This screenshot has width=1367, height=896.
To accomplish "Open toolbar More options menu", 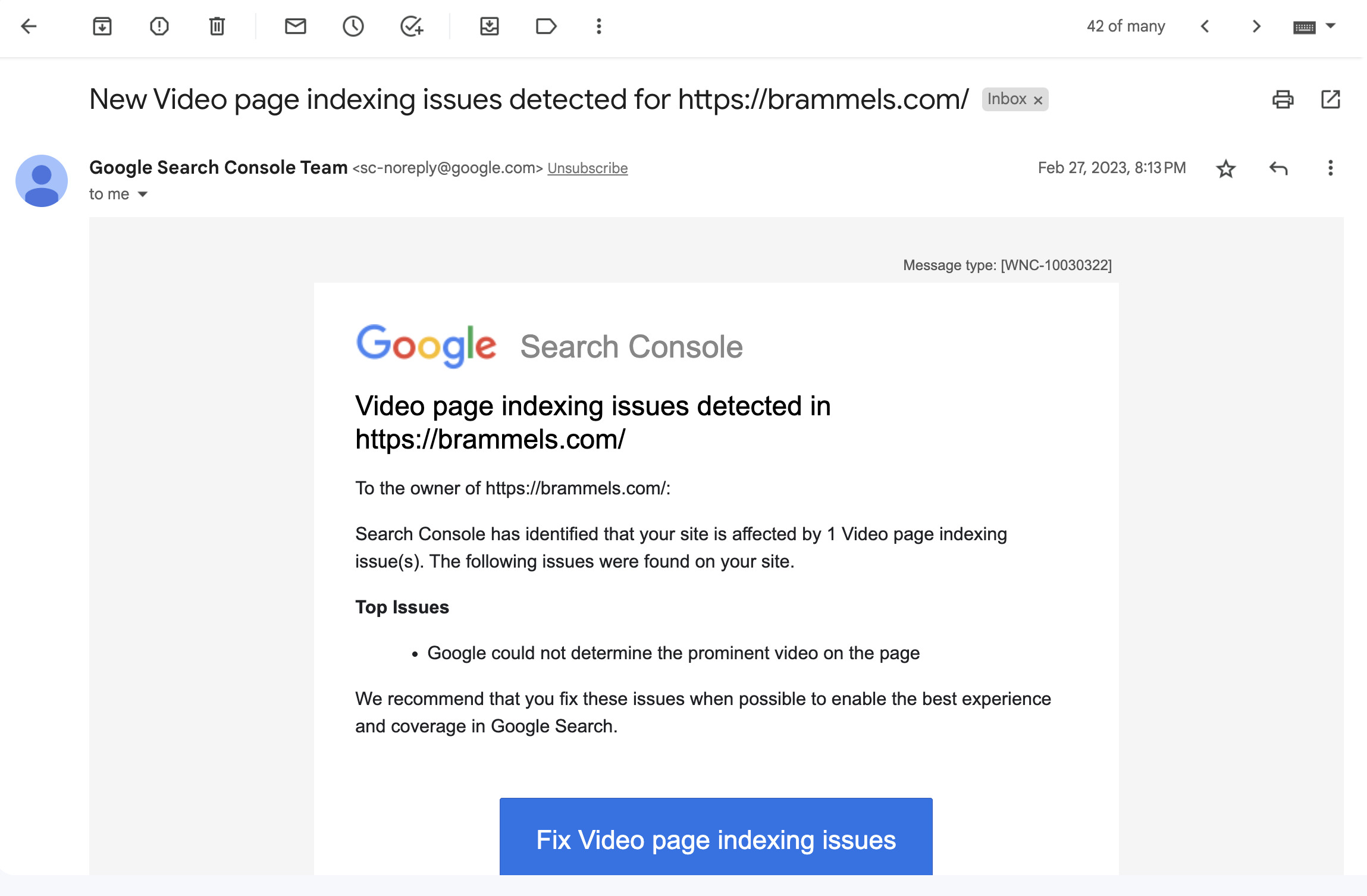I will [599, 26].
